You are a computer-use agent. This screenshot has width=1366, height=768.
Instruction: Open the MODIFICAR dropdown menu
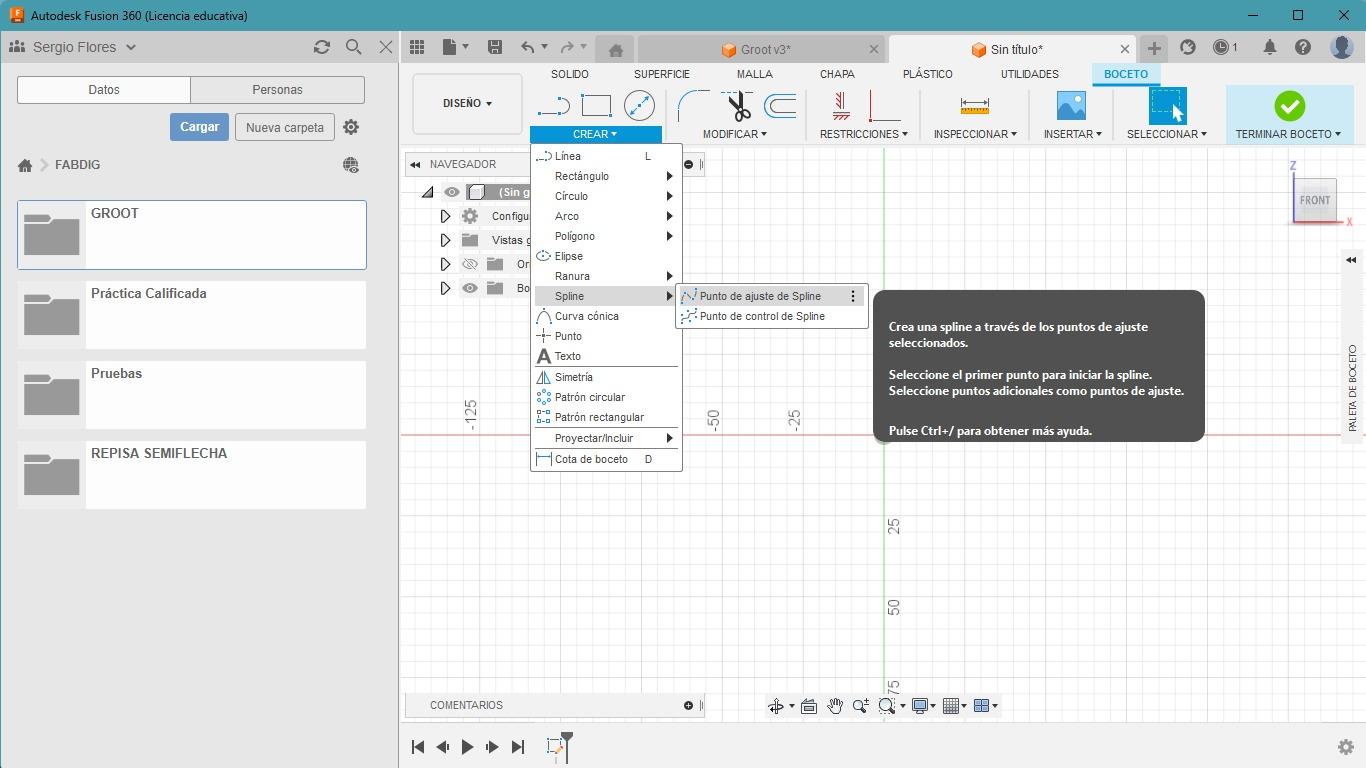tap(734, 134)
